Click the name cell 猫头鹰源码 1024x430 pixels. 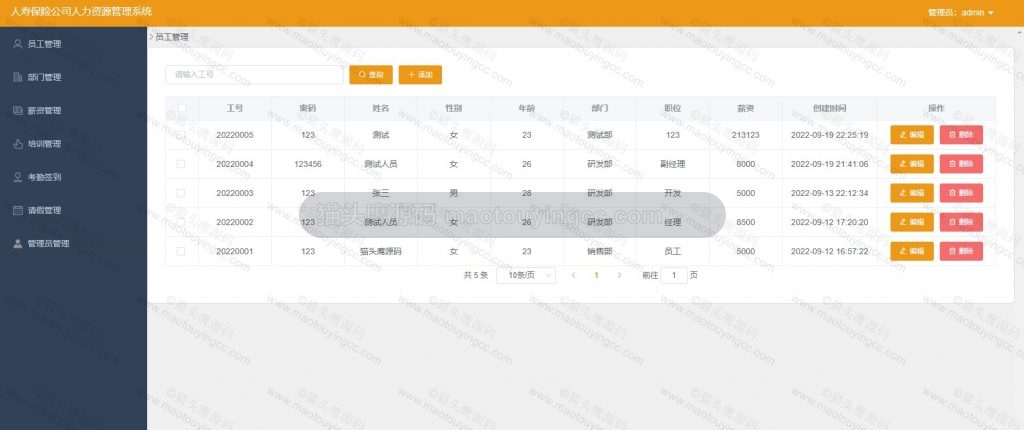coord(381,251)
